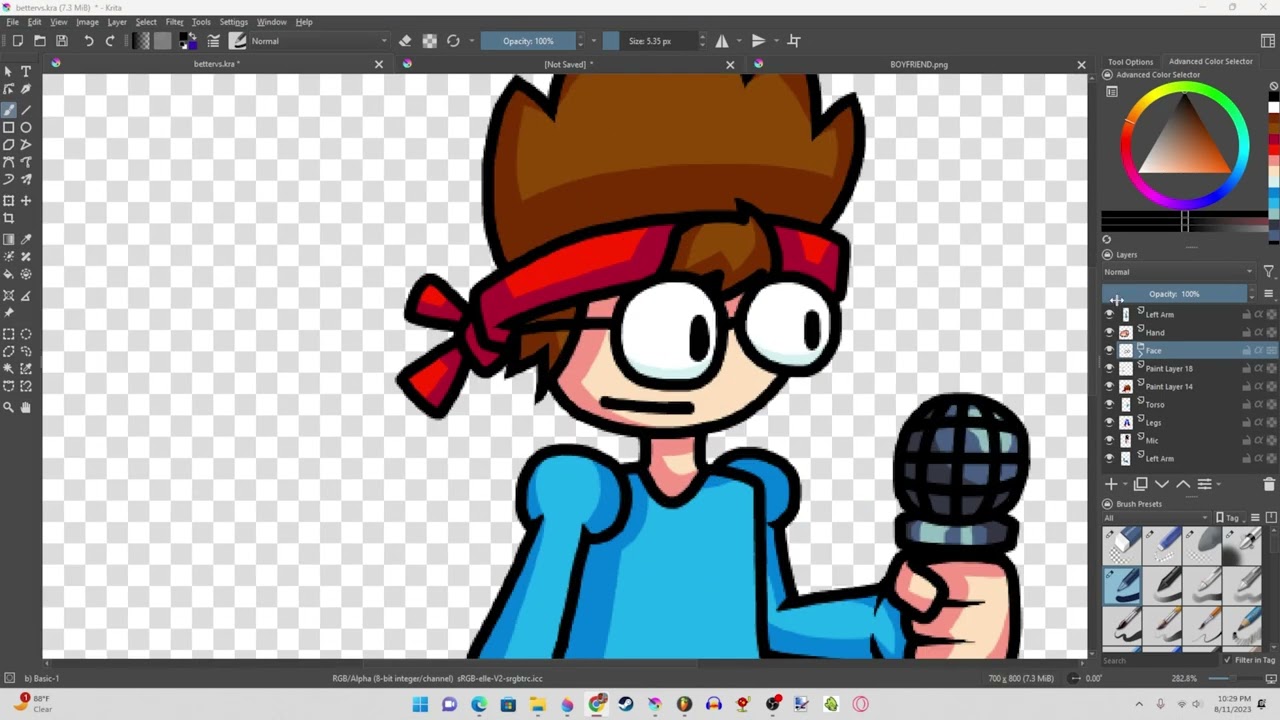
Task: Hide the Paint Layer 18 layer
Action: point(1109,368)
